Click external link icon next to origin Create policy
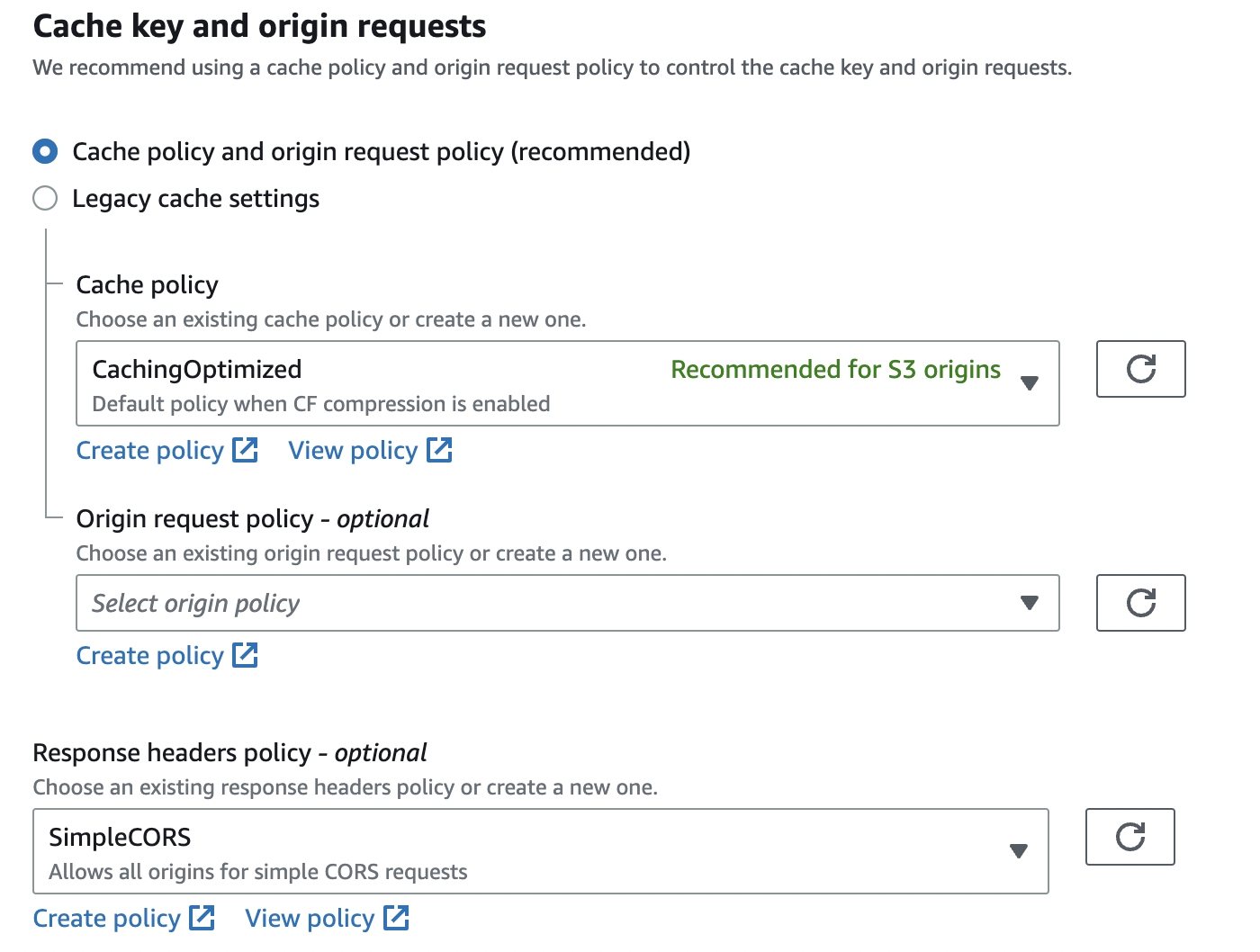 point(246,655)
